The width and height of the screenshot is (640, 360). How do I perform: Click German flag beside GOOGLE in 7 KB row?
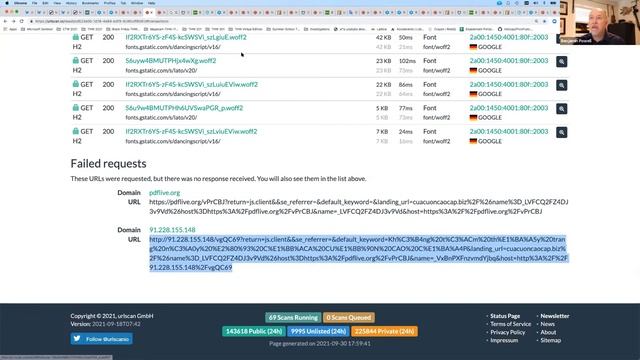click(473, 141)
